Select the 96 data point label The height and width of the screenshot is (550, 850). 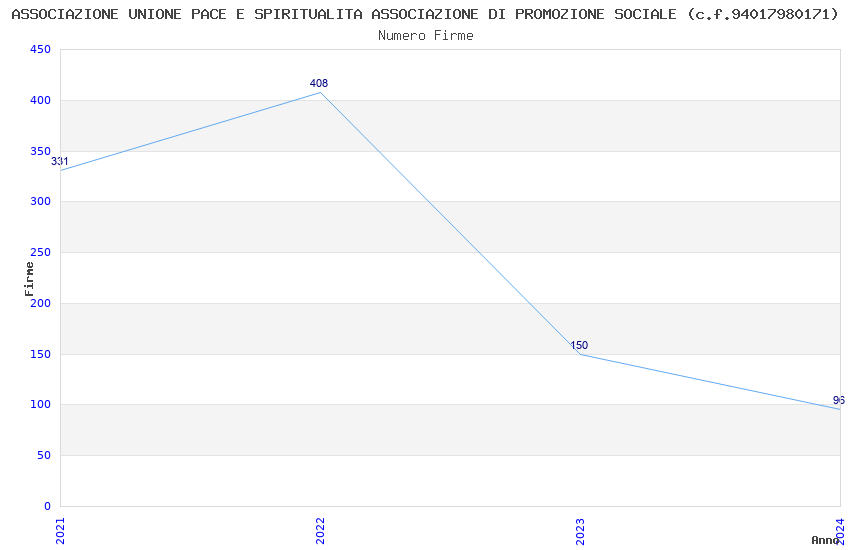tap(838, 400)
